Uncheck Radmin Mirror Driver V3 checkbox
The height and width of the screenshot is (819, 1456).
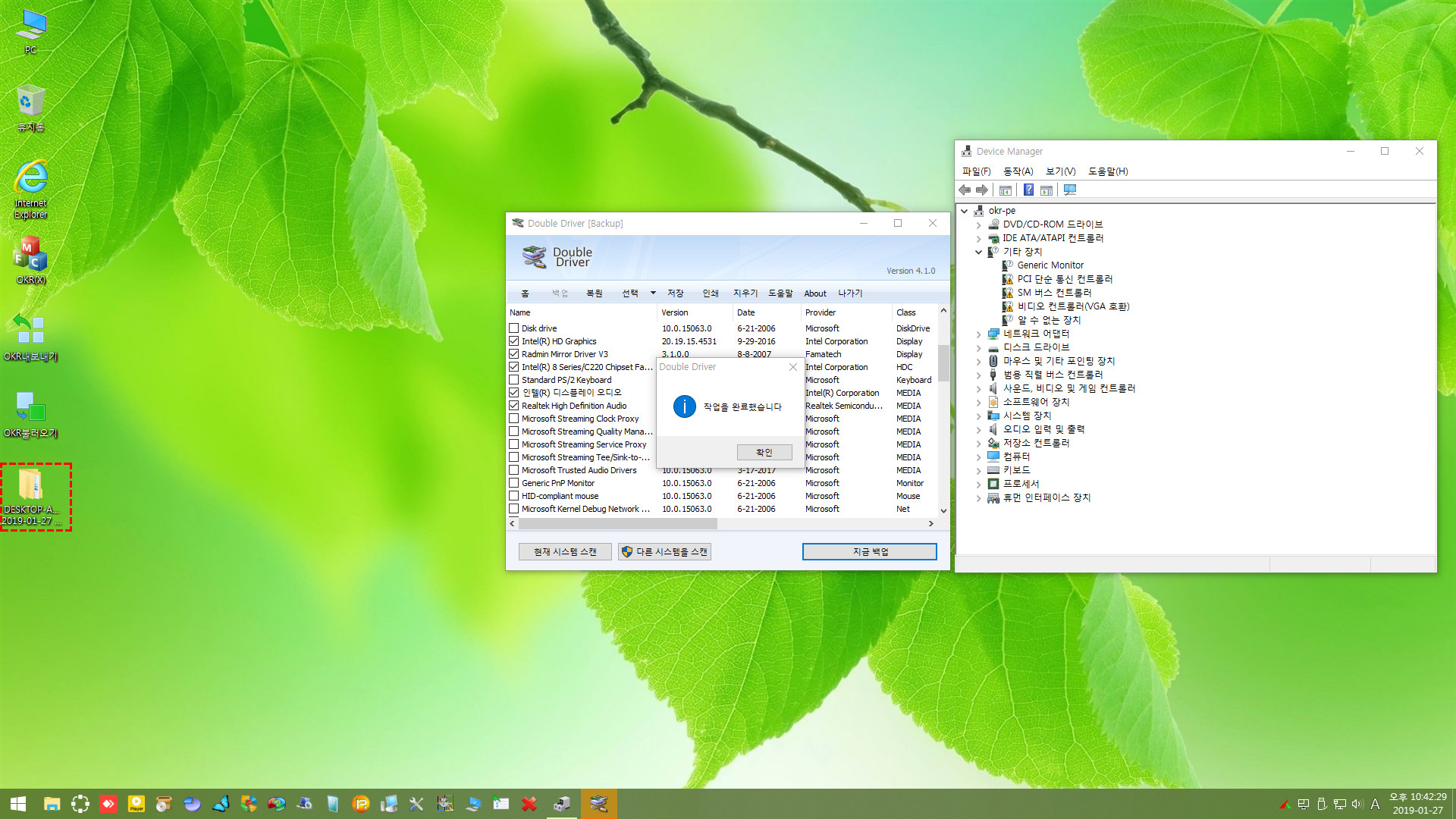point(514,354)
